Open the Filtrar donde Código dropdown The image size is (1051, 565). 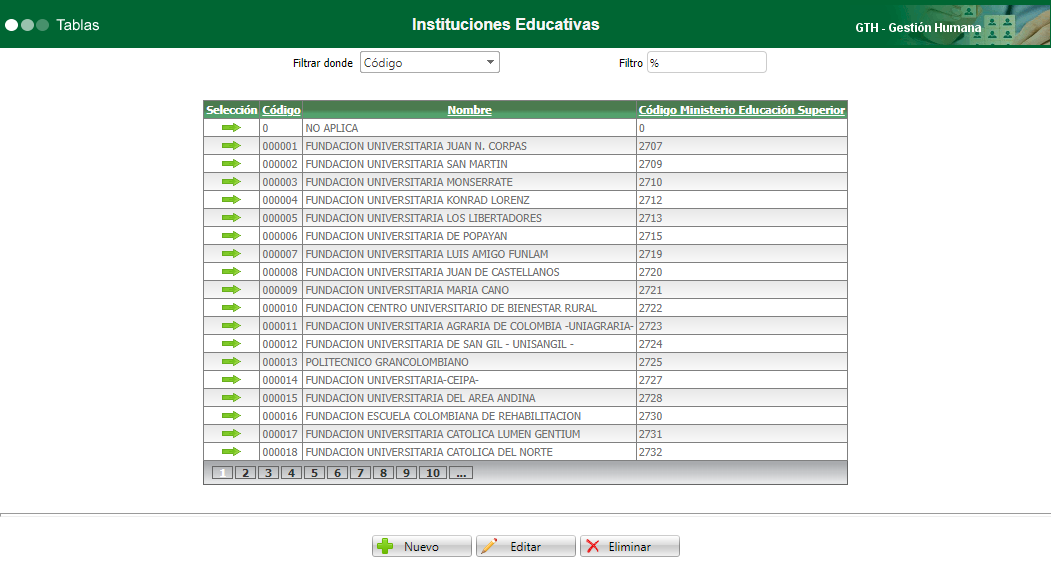click(x=430, y=62)
